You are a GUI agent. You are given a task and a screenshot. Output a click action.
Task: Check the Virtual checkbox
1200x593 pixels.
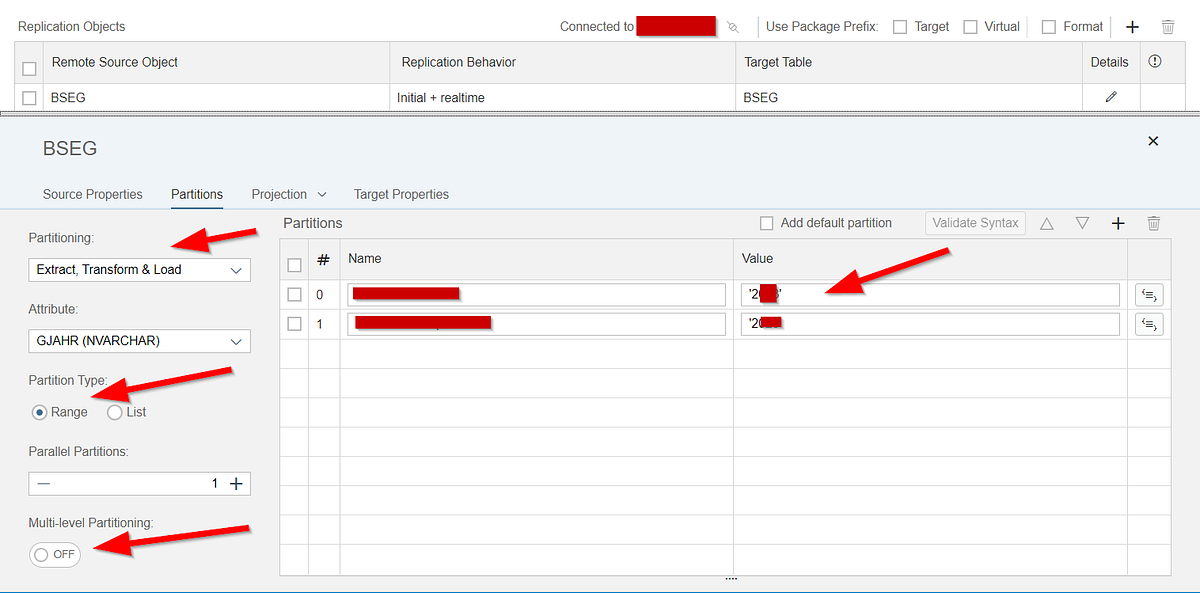[x=972, y=27]
